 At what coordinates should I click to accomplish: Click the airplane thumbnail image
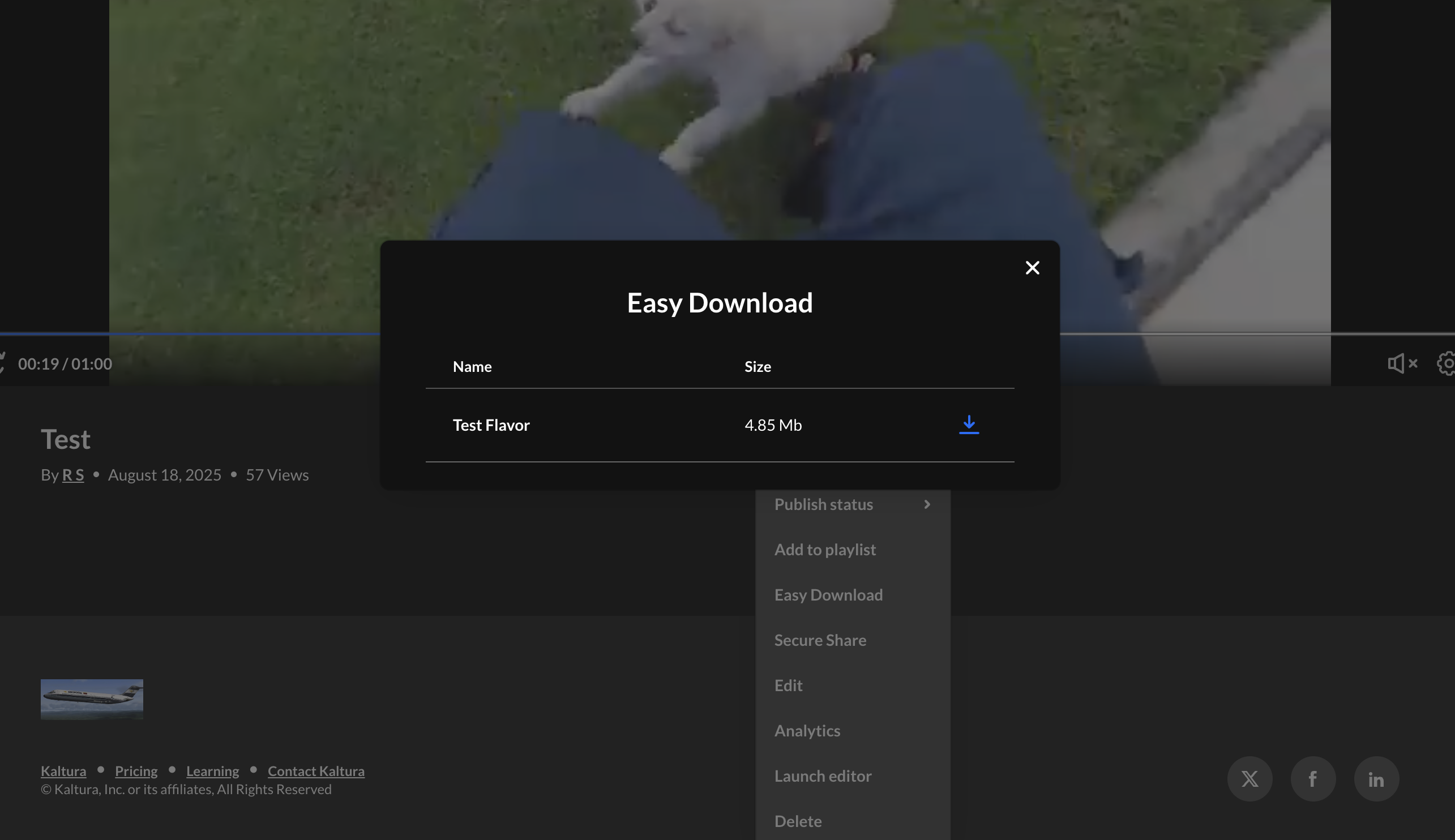pyautogui.click(x=92, y=699)
